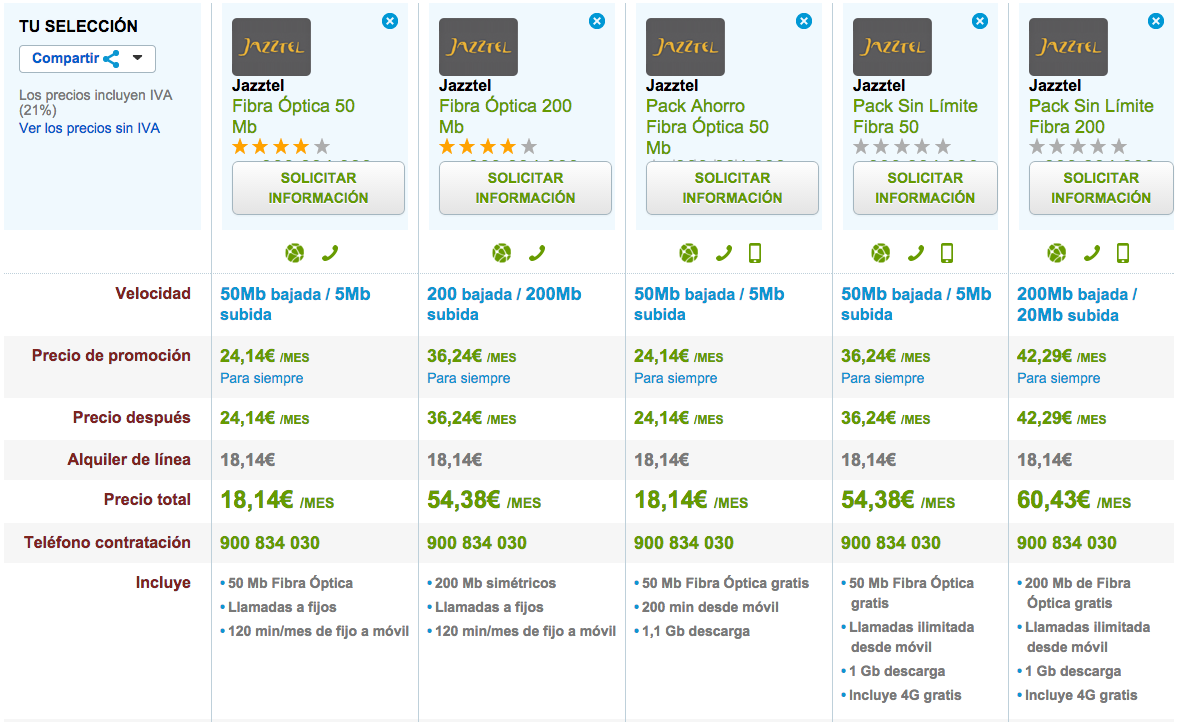Click phone icon under Fibra Óptica 200 Mb
Screen dimensions: 1180x722
tap(537, 254)
